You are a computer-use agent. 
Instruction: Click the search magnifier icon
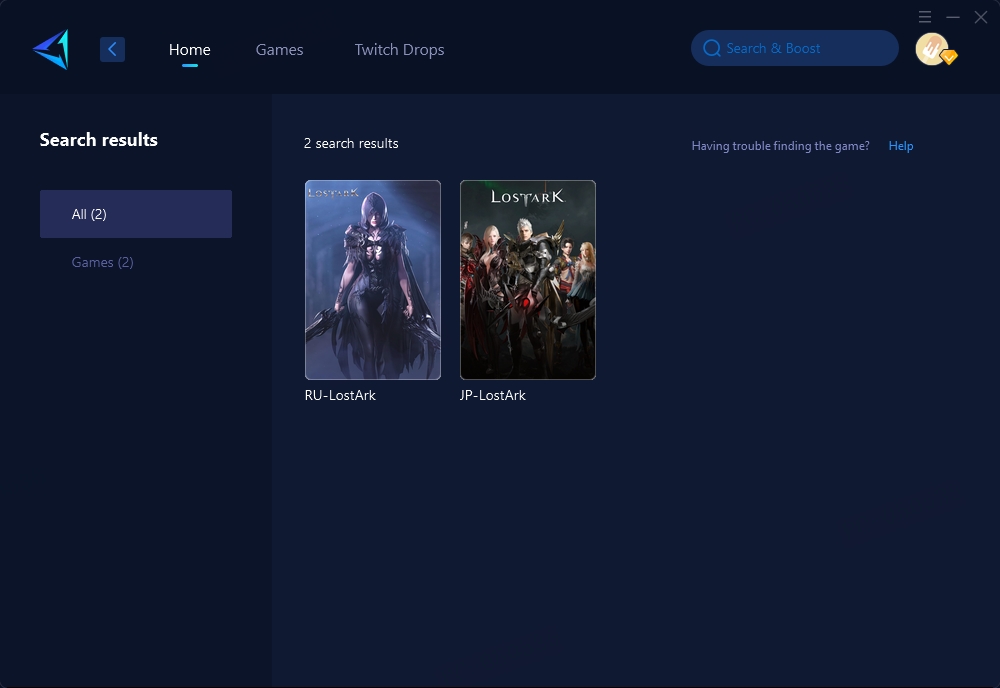tap(712, 48)
